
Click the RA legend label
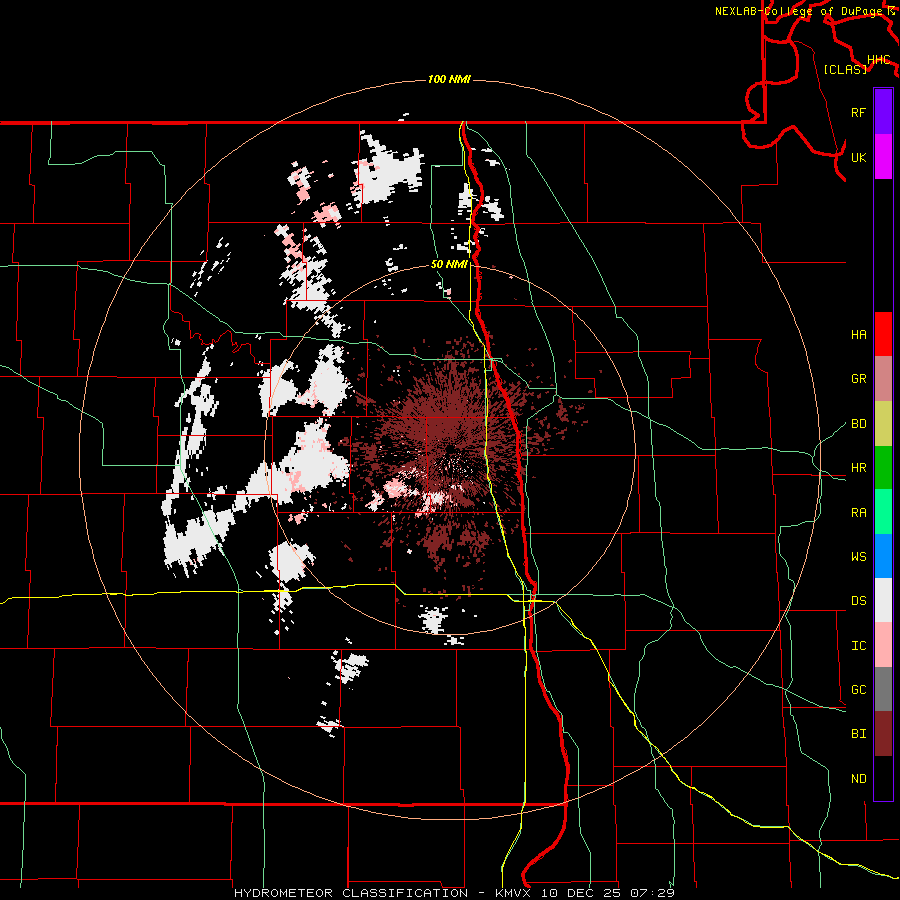coord(858,513)
